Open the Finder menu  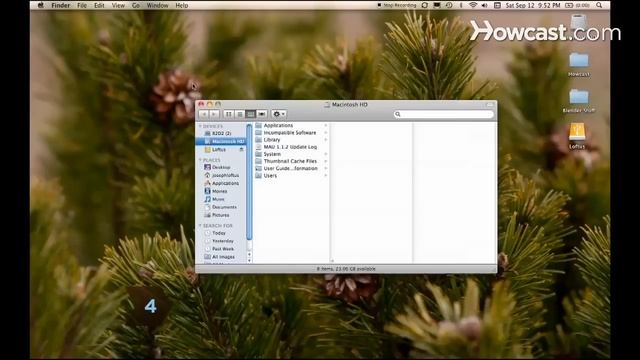60,5
